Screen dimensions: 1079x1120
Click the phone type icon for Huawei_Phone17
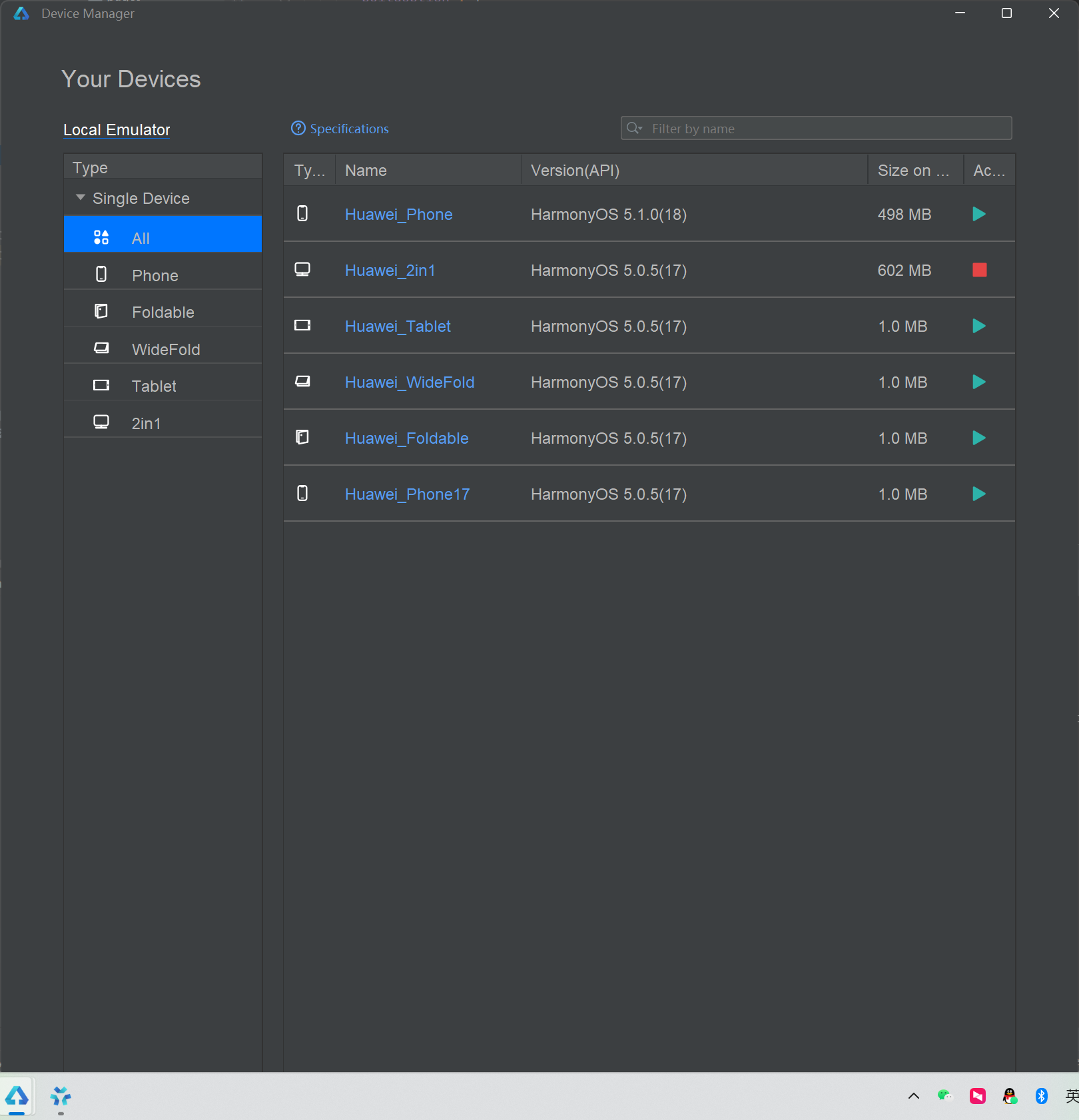click(x=302, y=493)
